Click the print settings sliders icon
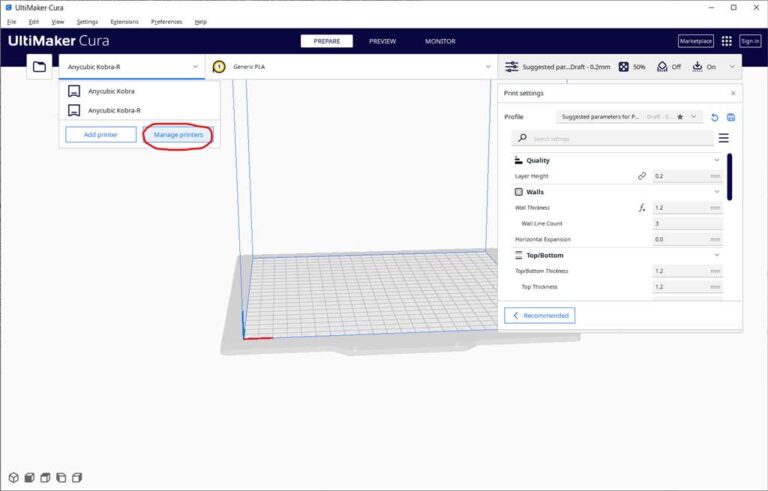Image resolution: width=768 pixels, height=491 pixels. pyautogui.click(x=511, y=67)
